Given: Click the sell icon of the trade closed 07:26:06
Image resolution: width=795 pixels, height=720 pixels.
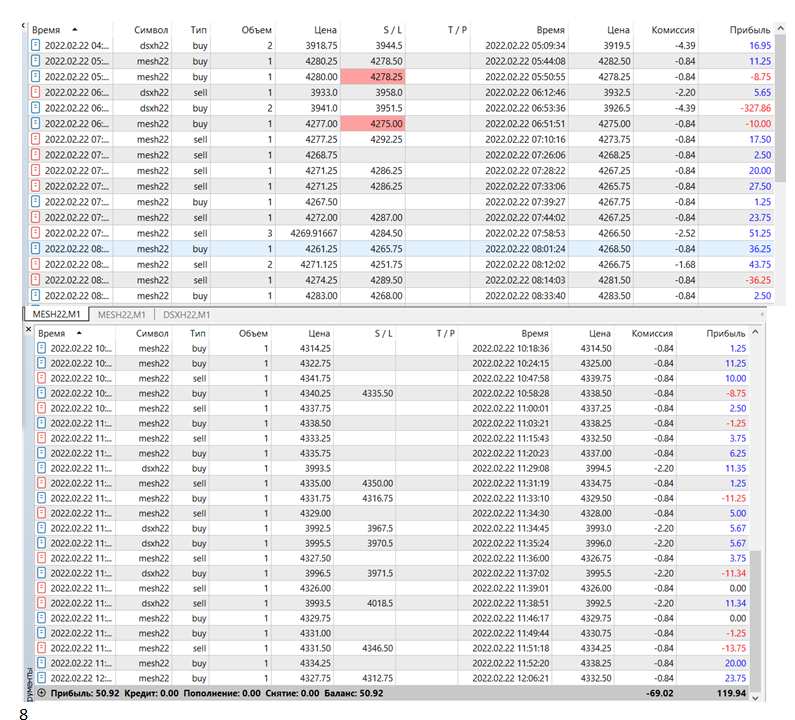Looking at the screenshot, I should click(35, 155).
